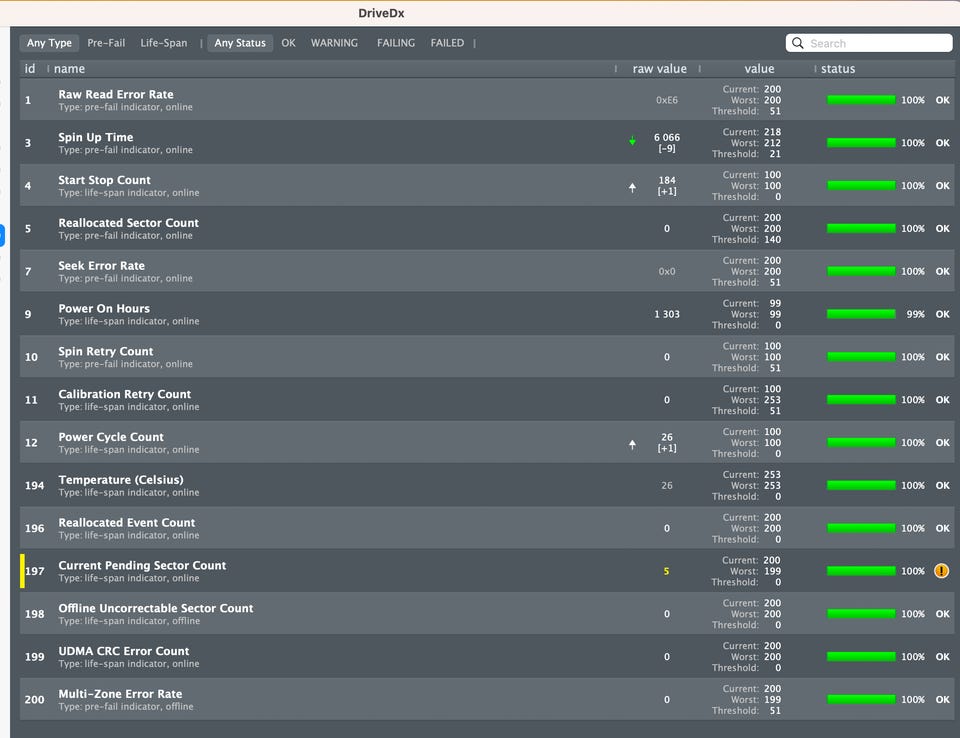Viewport: 960px width, 738px height.
Task: Select the Raw Read Error Rate row
Action: click(x=487, y=100)
